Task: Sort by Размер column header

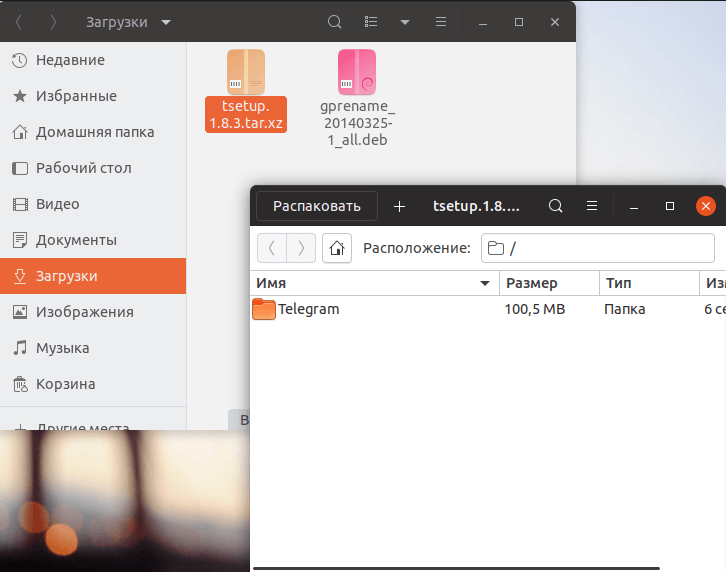Action: click(x=550, y=283)
